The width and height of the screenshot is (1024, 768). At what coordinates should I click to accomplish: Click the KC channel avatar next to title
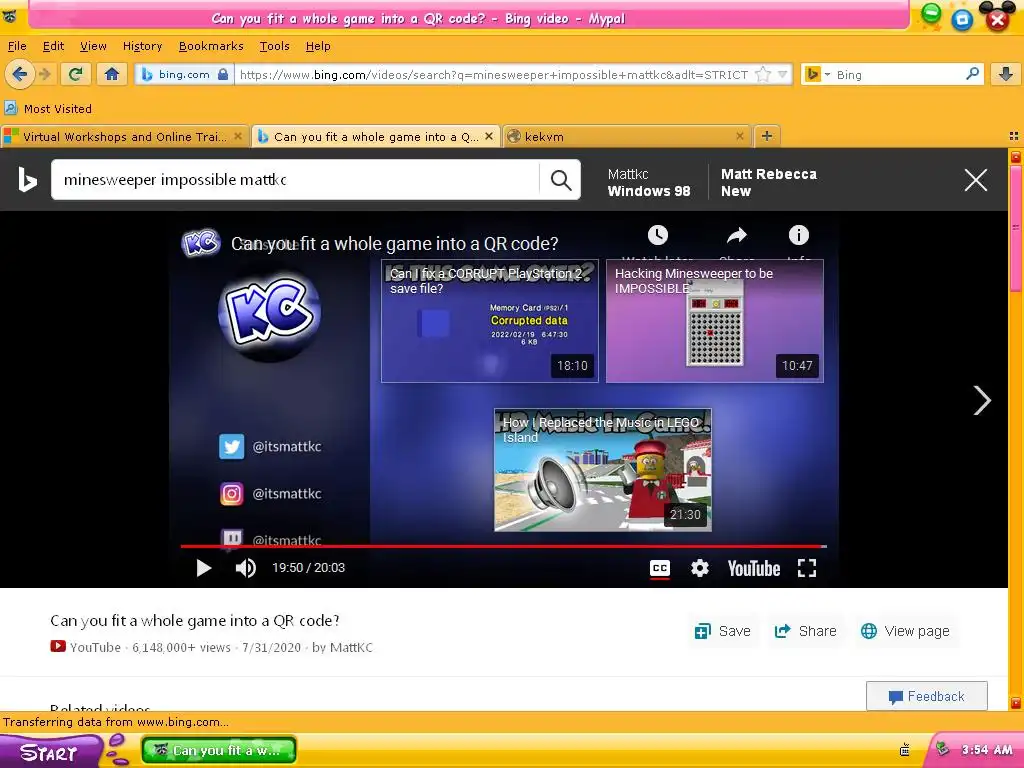click(x=200, y=243)
